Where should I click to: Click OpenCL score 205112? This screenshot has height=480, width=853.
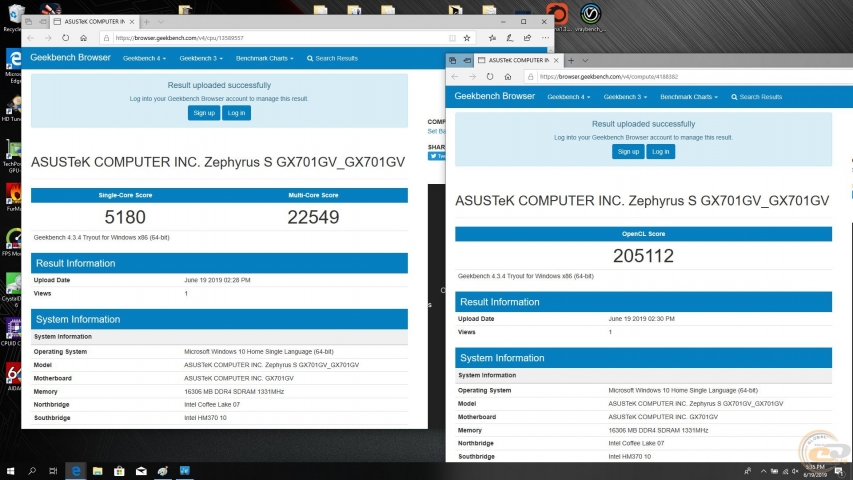643,256
